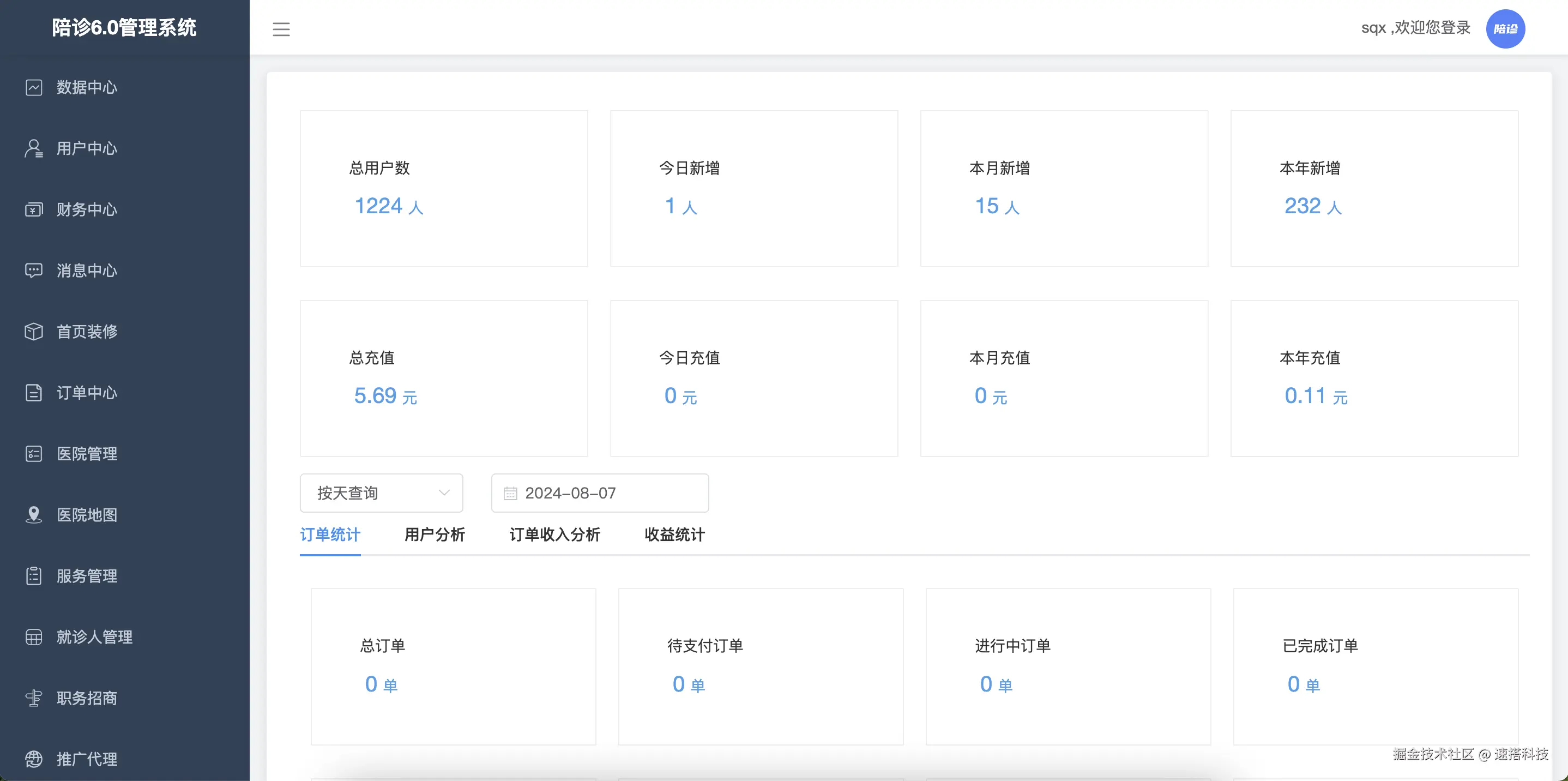Expand the 按天查询 dropdown
1568x781 pixels.
pos(381,493)
